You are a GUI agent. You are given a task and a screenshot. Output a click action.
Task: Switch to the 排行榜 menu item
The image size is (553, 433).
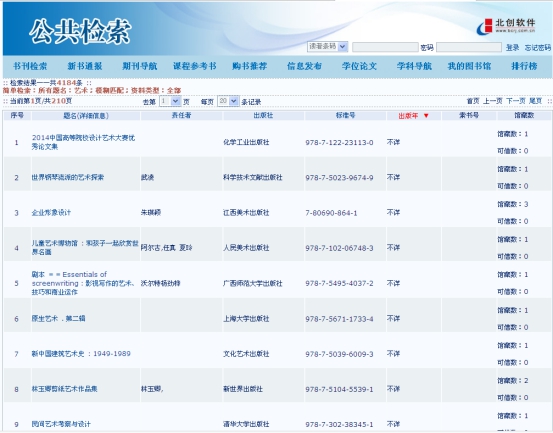(524, 66)
